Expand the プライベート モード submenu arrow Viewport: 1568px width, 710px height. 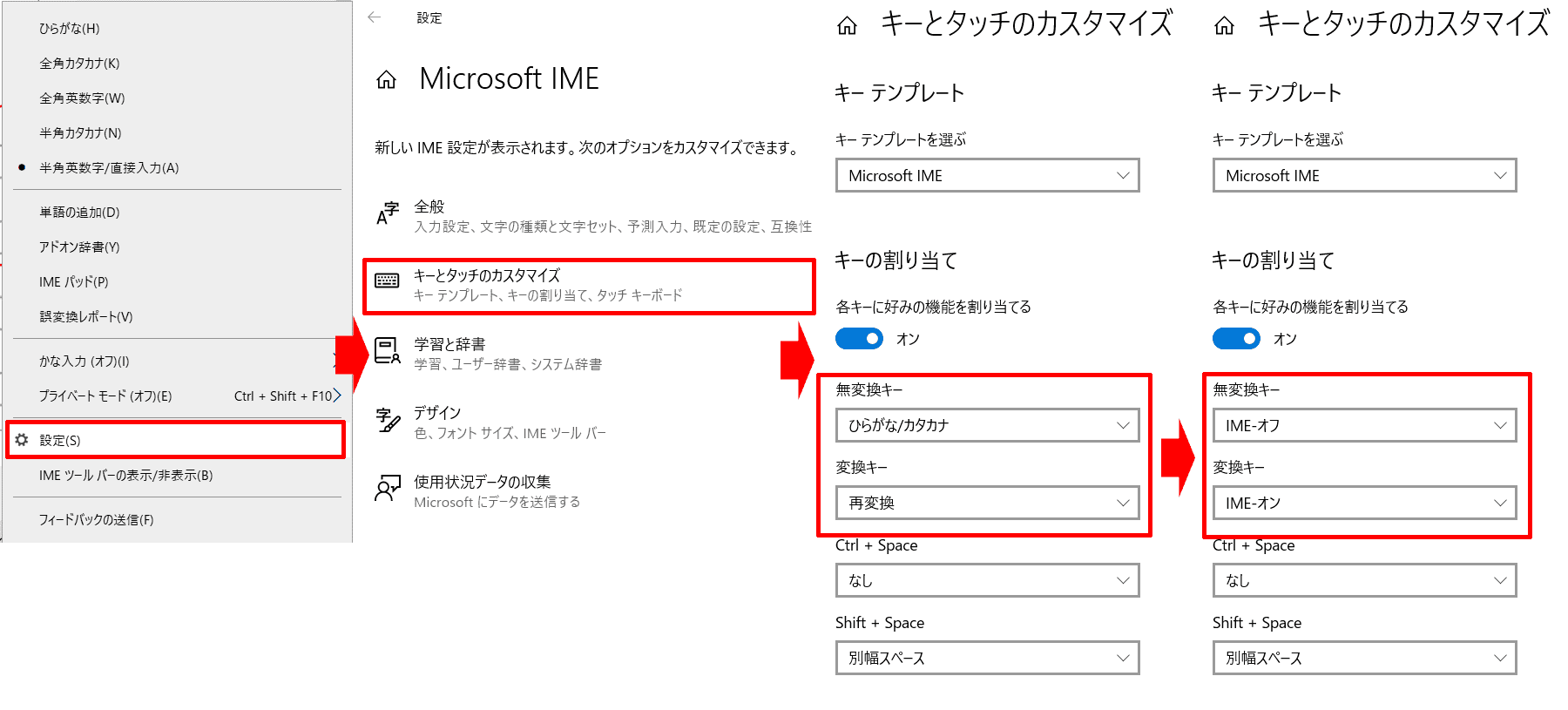pyautogui.click(x=337, y=396)
